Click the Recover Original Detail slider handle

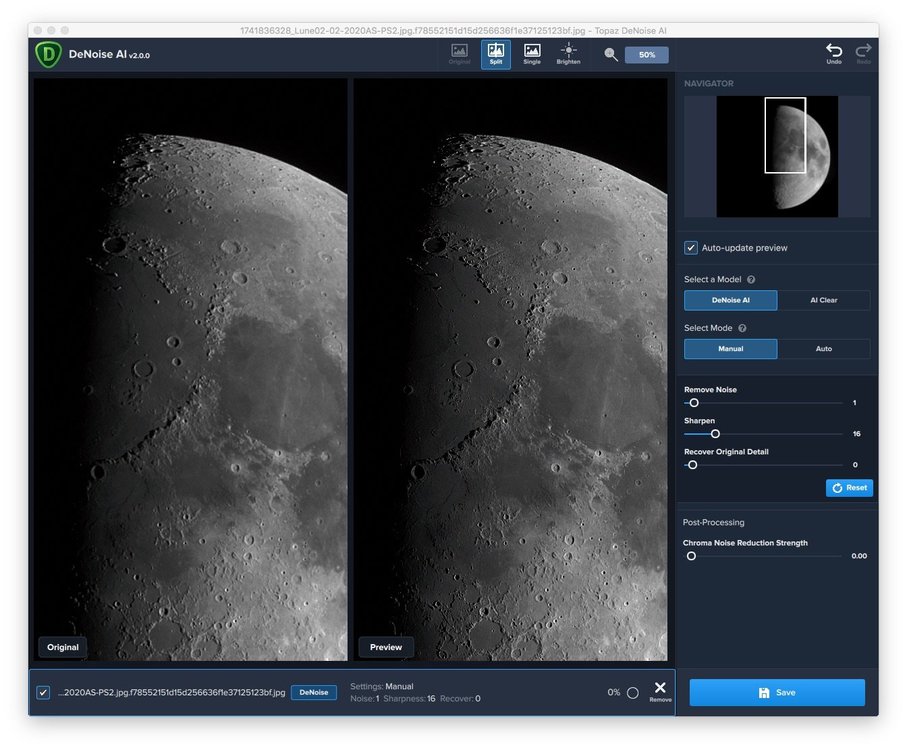tap(692, 465)
